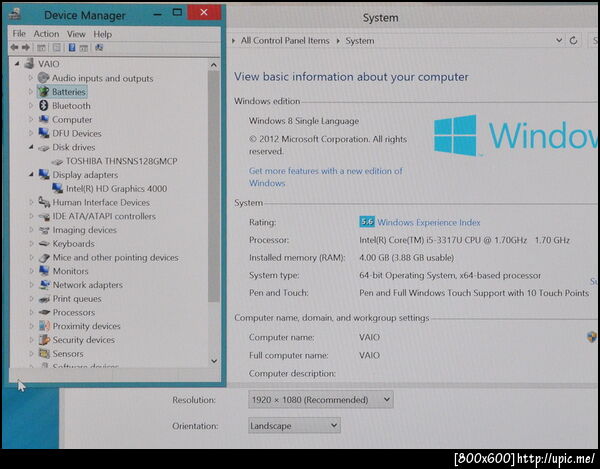This screenshot has width=600, height=469.
Task: Open the File menu in Device Manager
Action: coord(19,34)
